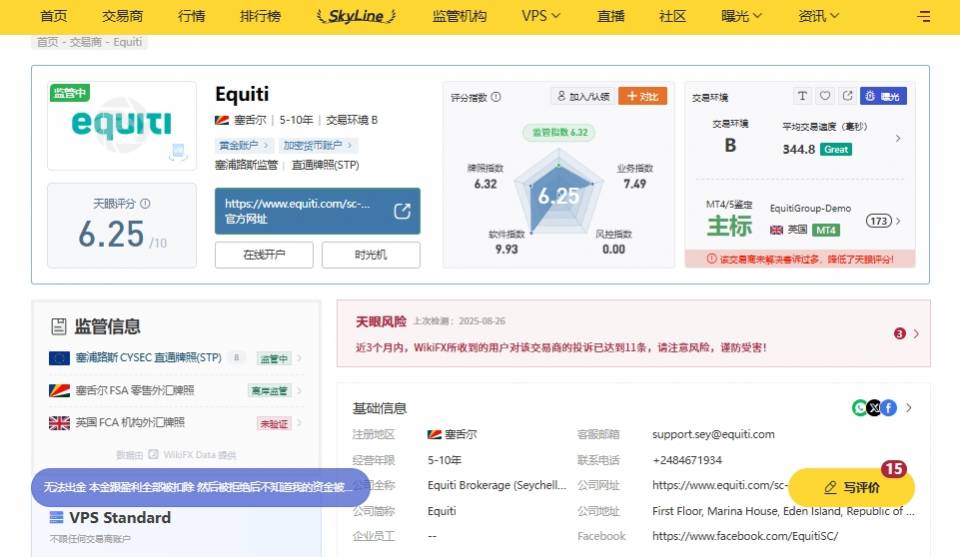Click the 黄金账户 tag
960x557 pixels.
(243, 145)
